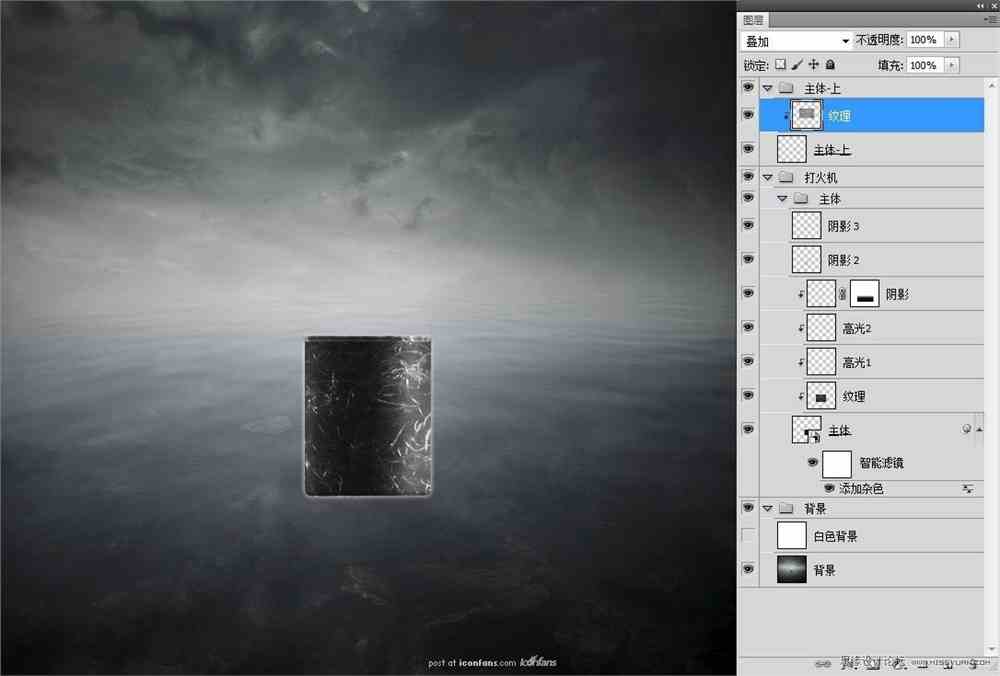Open the 不透明度 opacity slider arrow
The width and height of the screenshot is (1000, 676).
point(950,39)
